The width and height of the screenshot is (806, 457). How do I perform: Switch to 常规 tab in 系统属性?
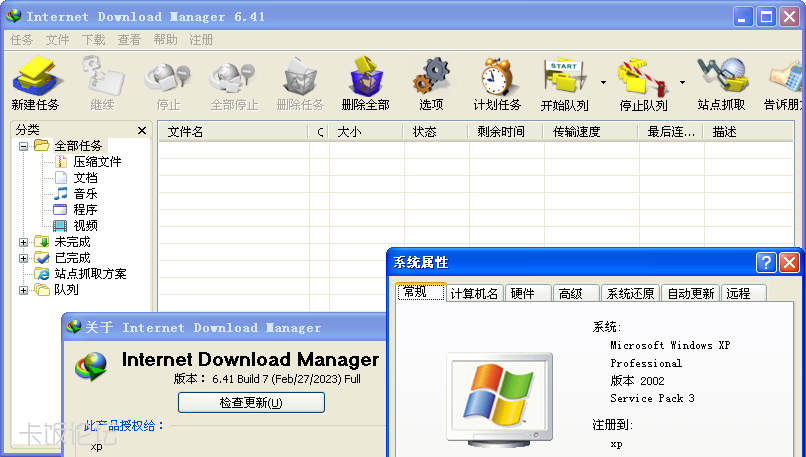(x=420, y=292)
